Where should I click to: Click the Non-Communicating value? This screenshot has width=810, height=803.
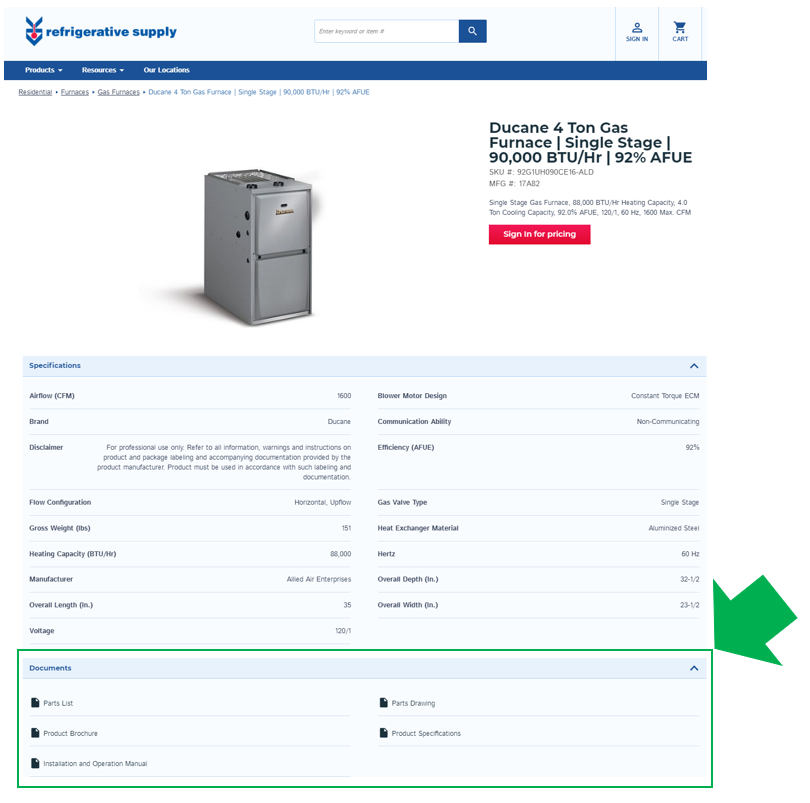pos(668,422)
